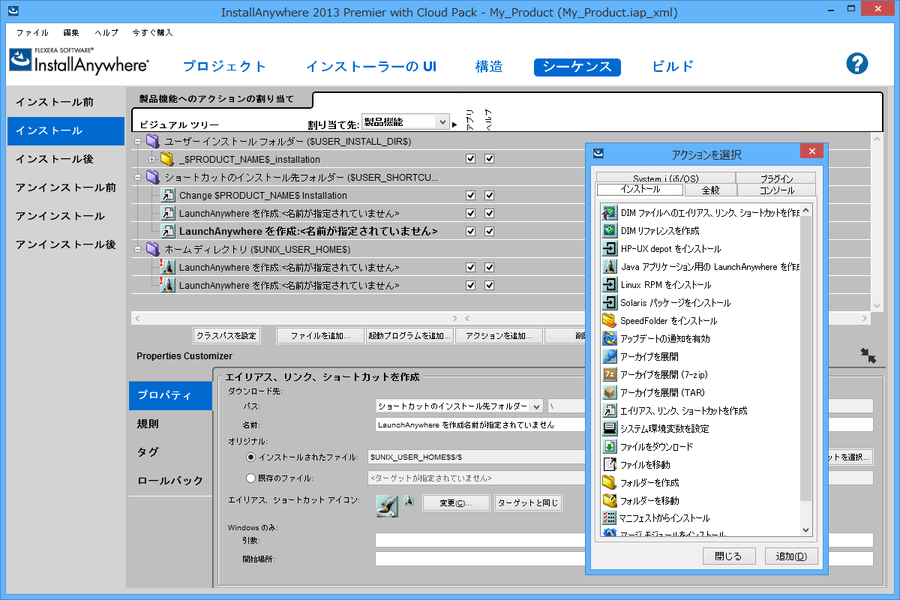Select 'アーカイブを展開' action icon
Screen dimensions: 900x600
609,357
